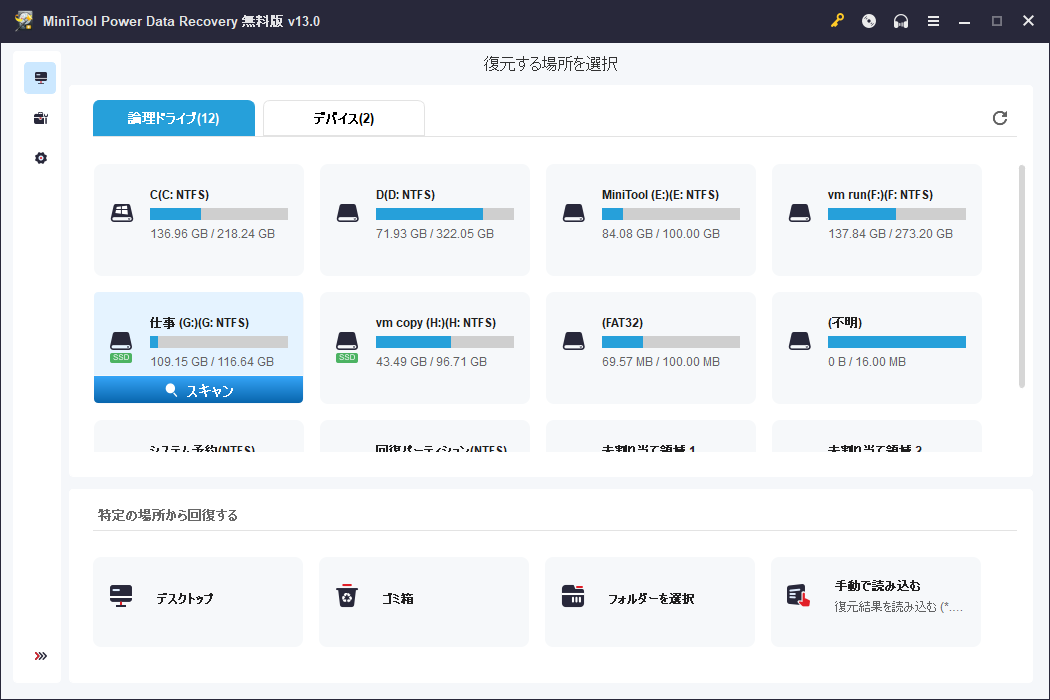Click D drive usage bar
Viewport: 1050px width, 700px height.
pyautogui.click(x=445, y=214)
